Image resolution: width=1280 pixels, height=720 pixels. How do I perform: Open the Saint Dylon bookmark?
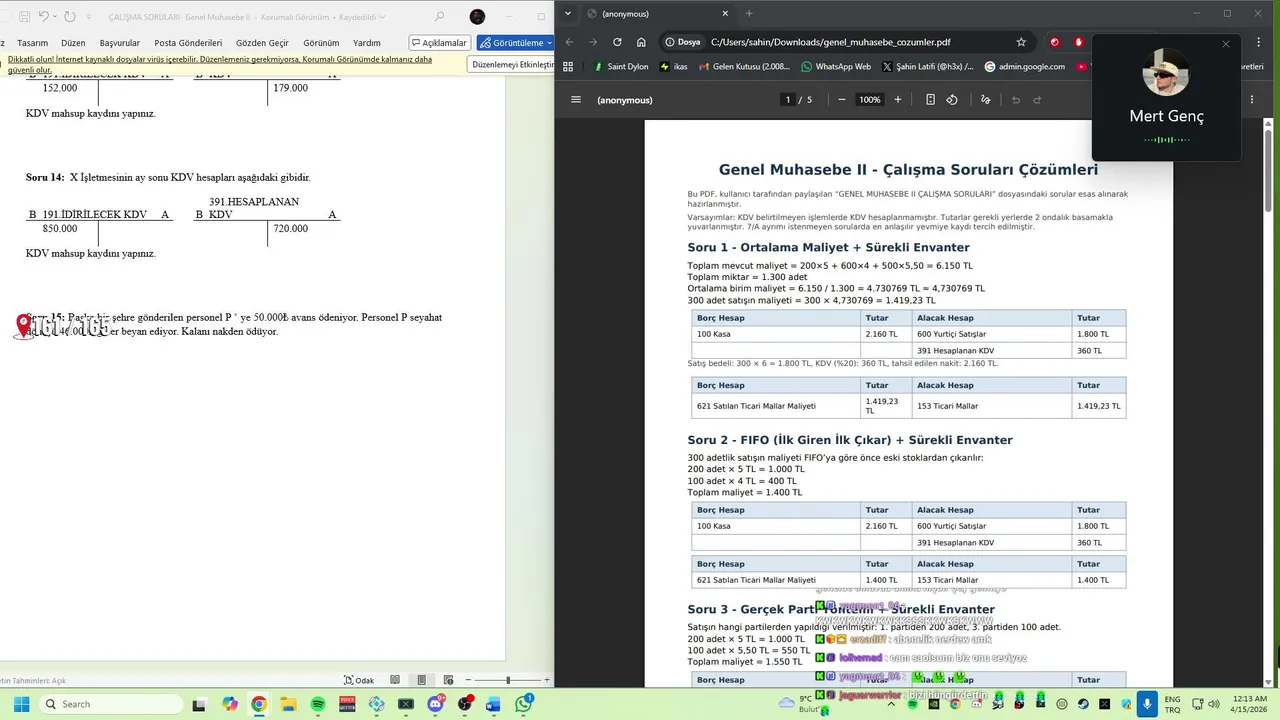click(x=620, y=67)
